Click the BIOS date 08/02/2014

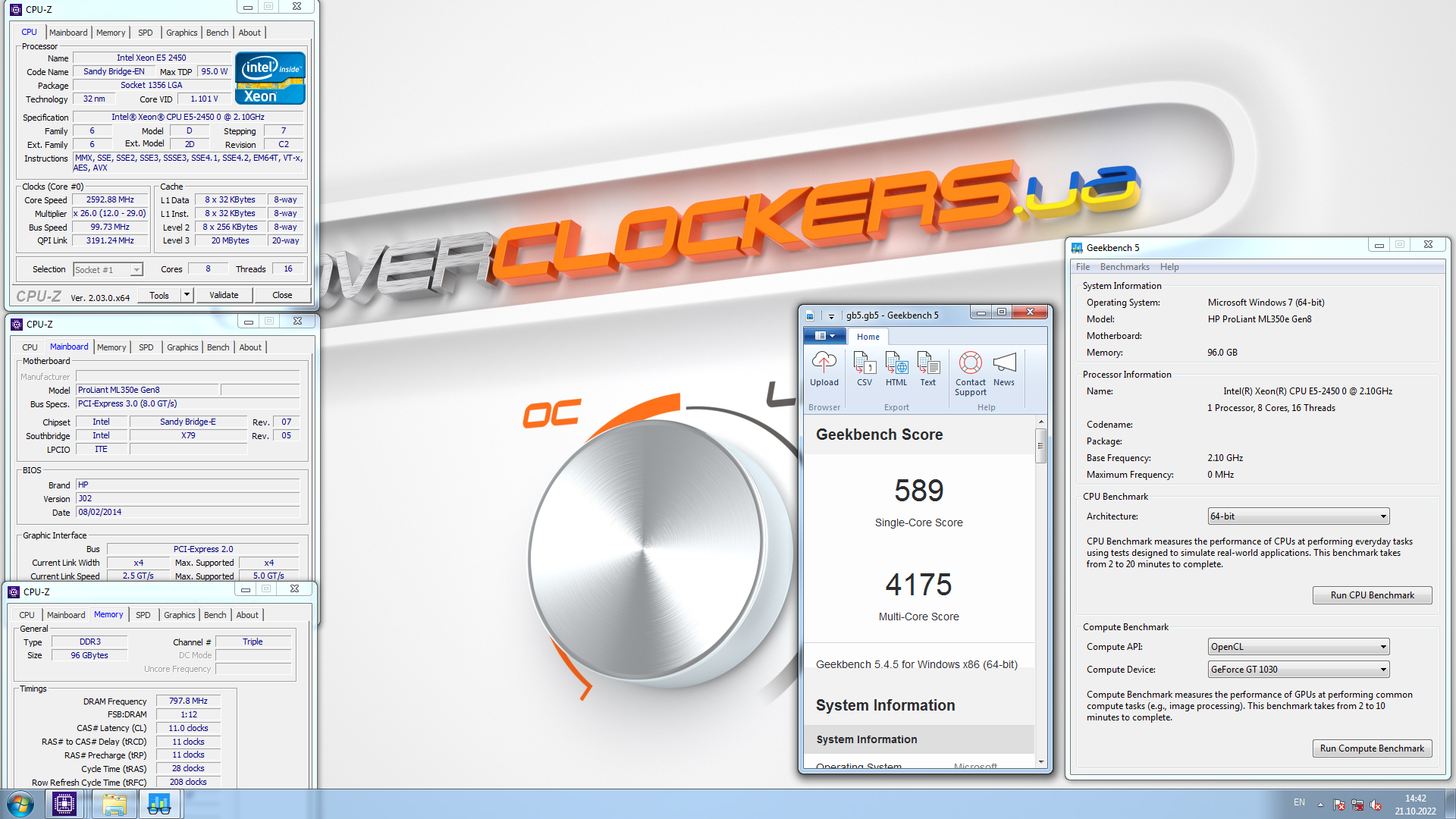tap(188, 513)
